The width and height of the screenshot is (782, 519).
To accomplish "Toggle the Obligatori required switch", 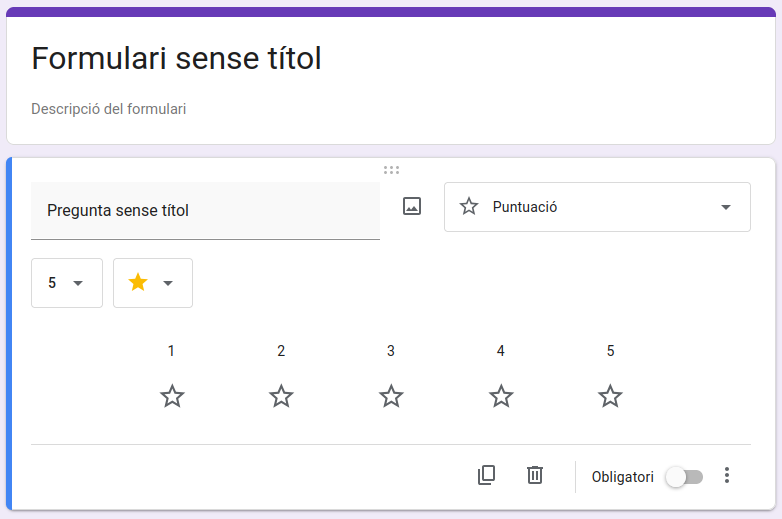I will (x=685, y=477).
